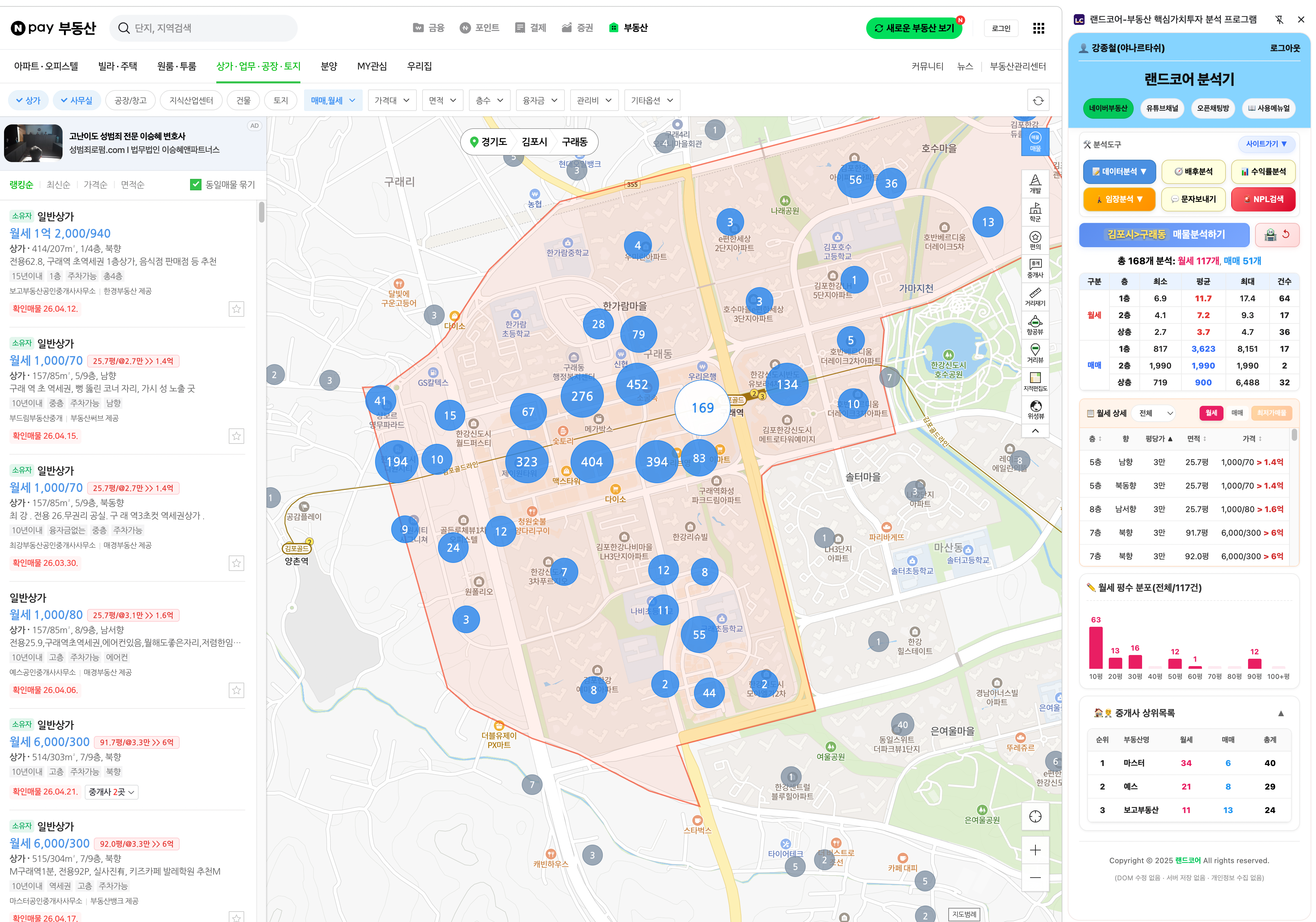
Task: Pin the 랜드코어 extension panel
Action: click(1279, 20)
